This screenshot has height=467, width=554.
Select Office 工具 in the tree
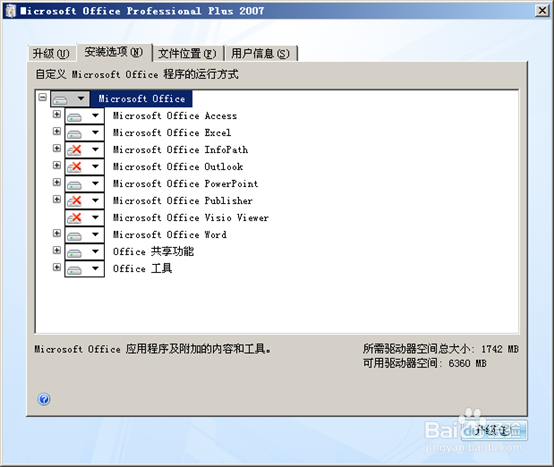[x=142, y=268]
